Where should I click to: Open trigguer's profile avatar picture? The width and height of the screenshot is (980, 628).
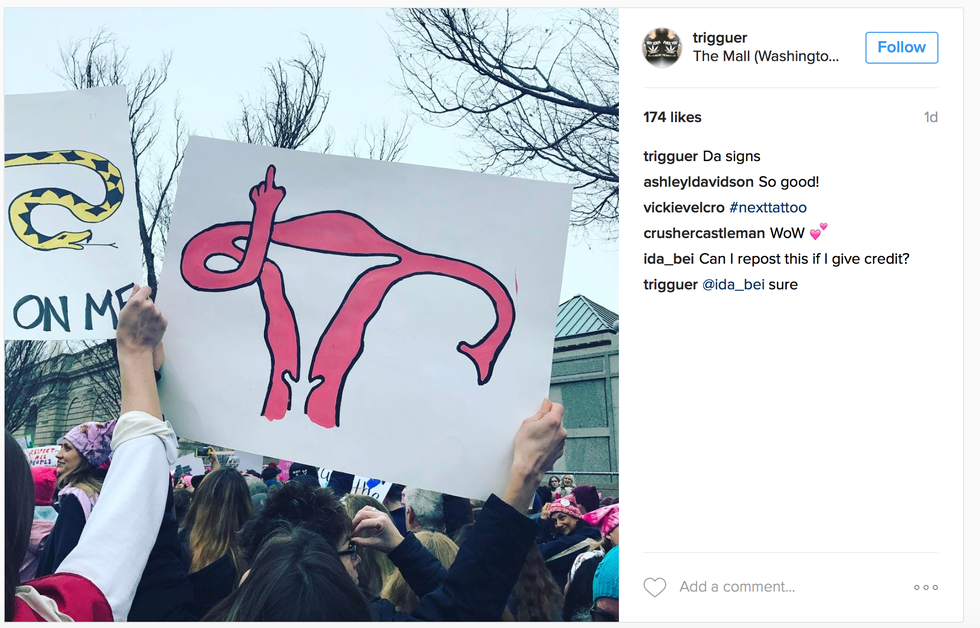click(x=662, y=47)
